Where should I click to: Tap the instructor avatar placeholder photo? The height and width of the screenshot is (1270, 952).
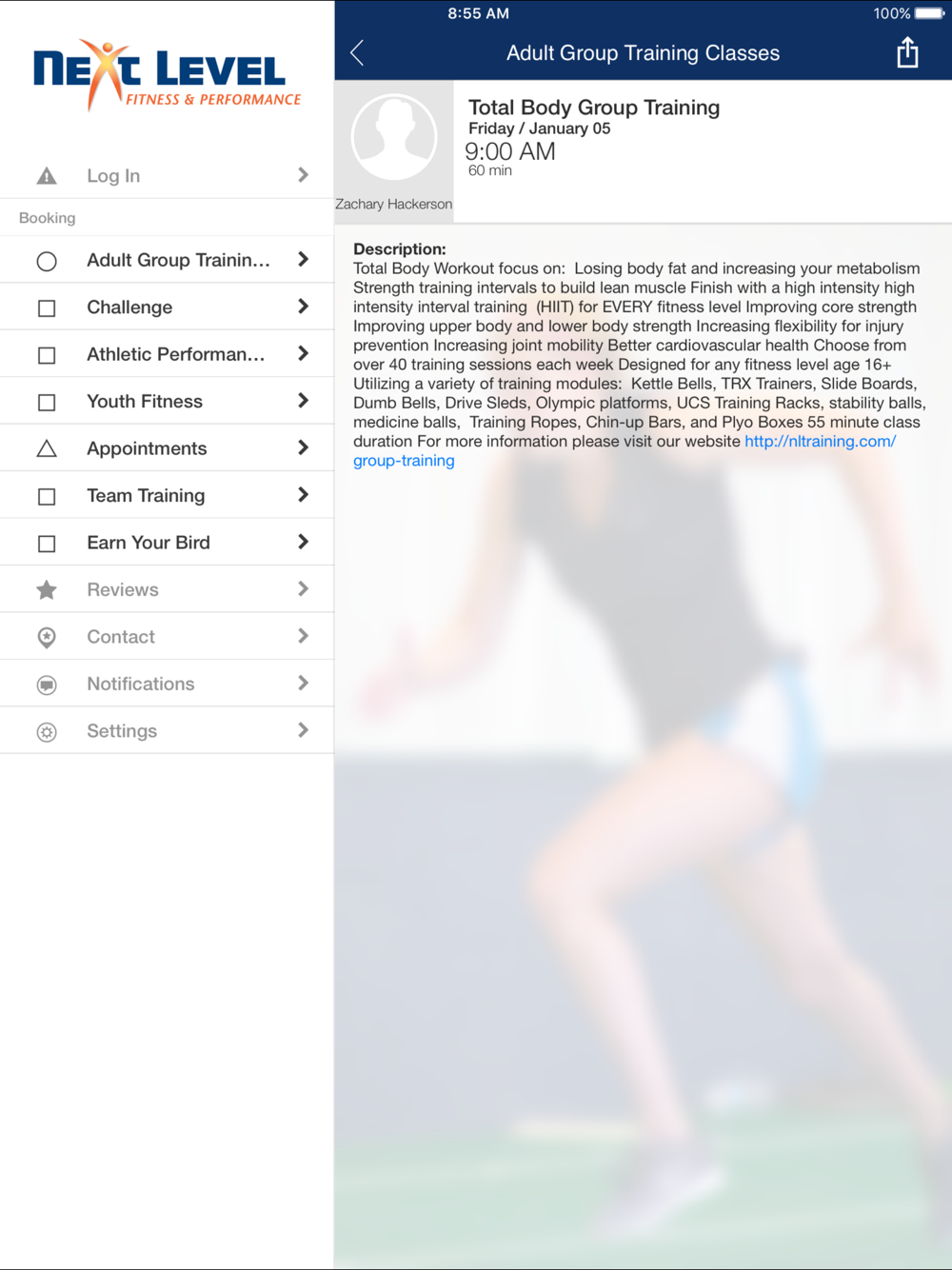(x=394, y=138)
